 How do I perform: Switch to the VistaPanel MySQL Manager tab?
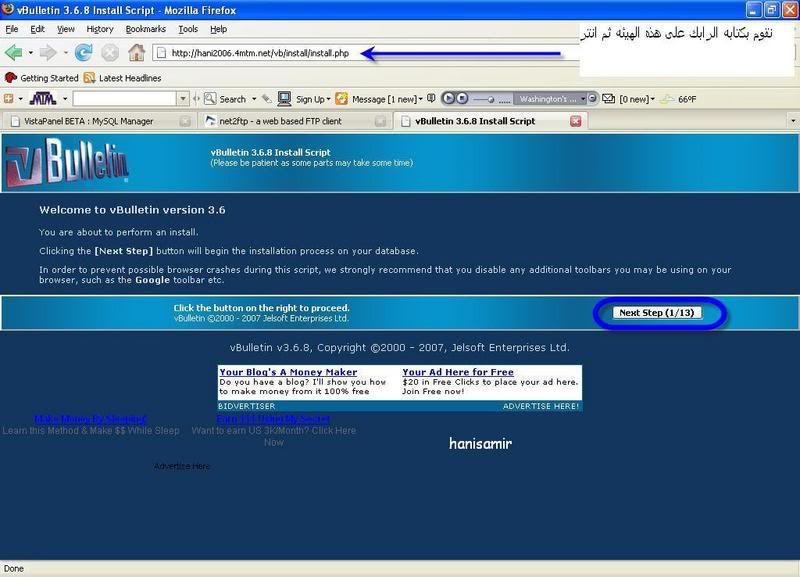click(95, 121)
